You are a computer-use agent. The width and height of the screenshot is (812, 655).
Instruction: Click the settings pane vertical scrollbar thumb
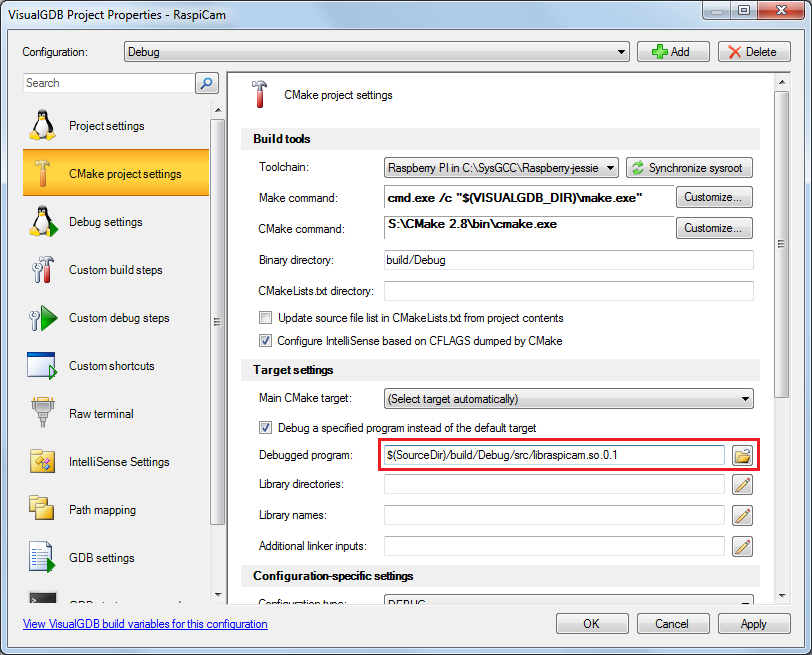(x=781, y=244)
